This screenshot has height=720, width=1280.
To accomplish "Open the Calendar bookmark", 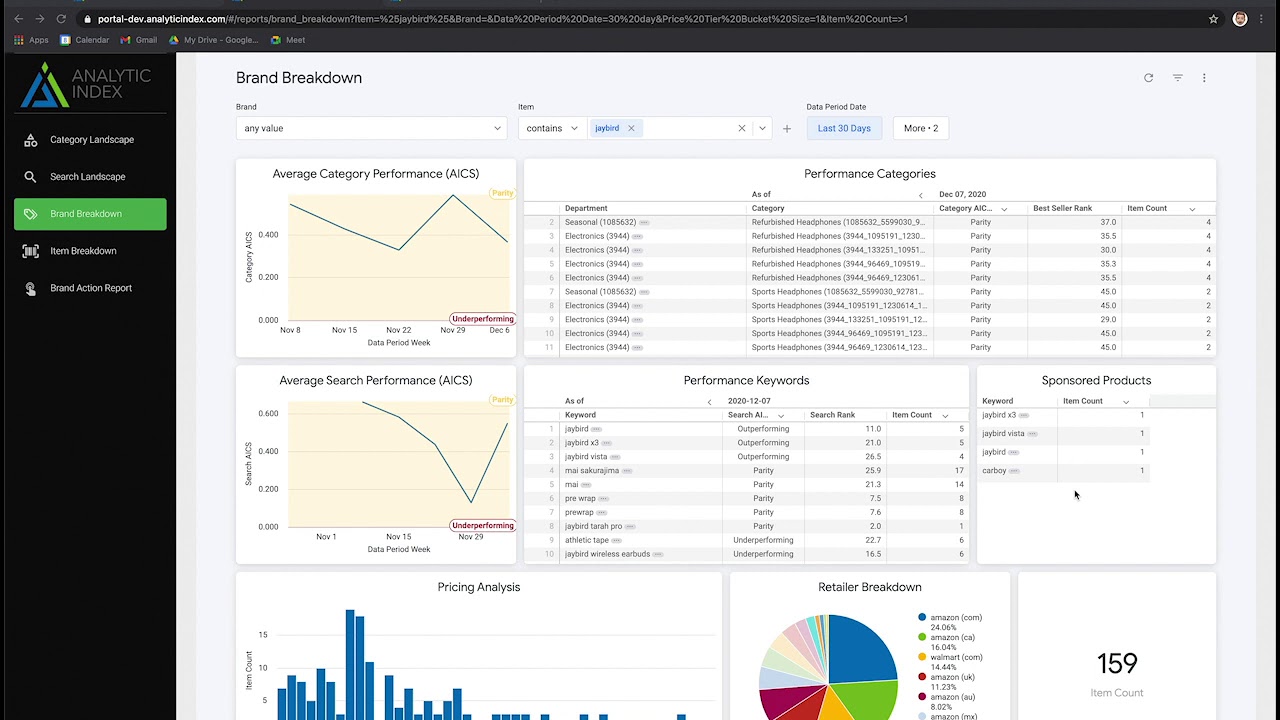I will [x=84, y=40].
